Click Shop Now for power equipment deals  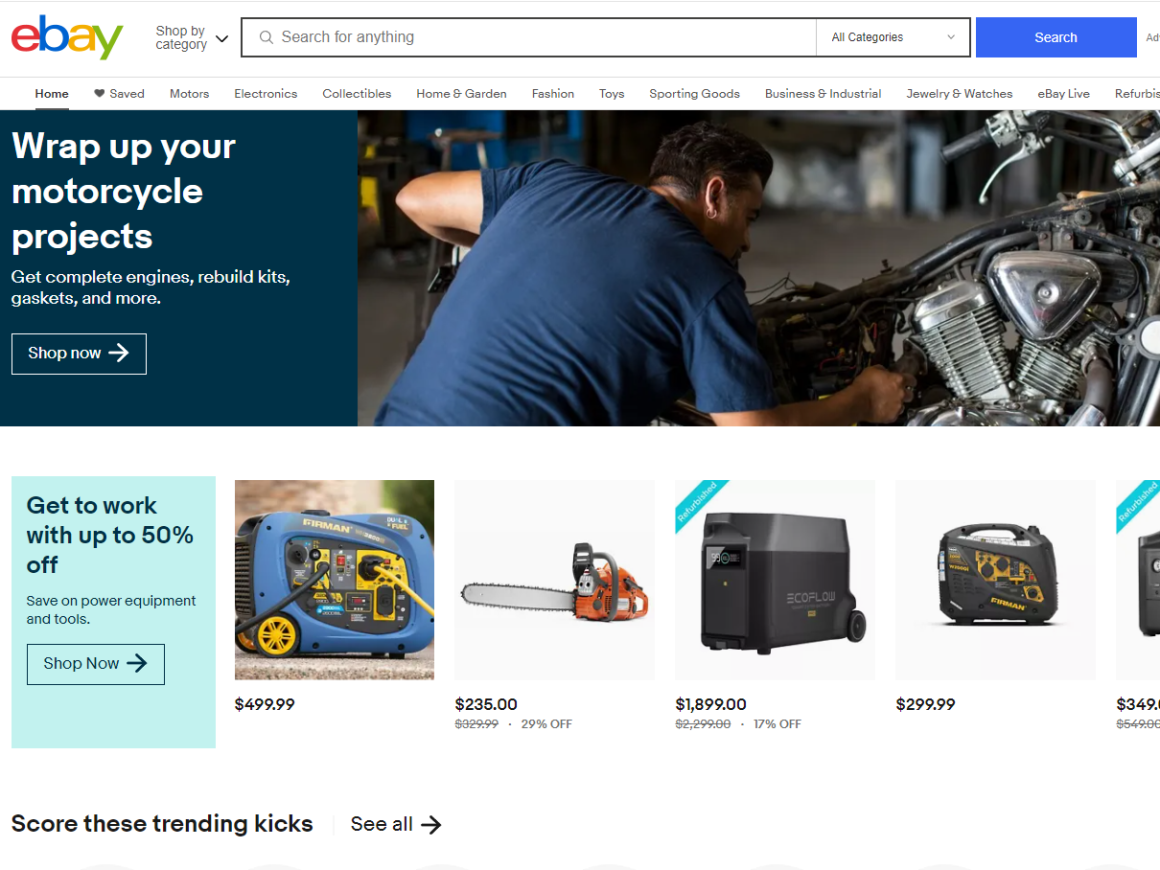point(95,664)
